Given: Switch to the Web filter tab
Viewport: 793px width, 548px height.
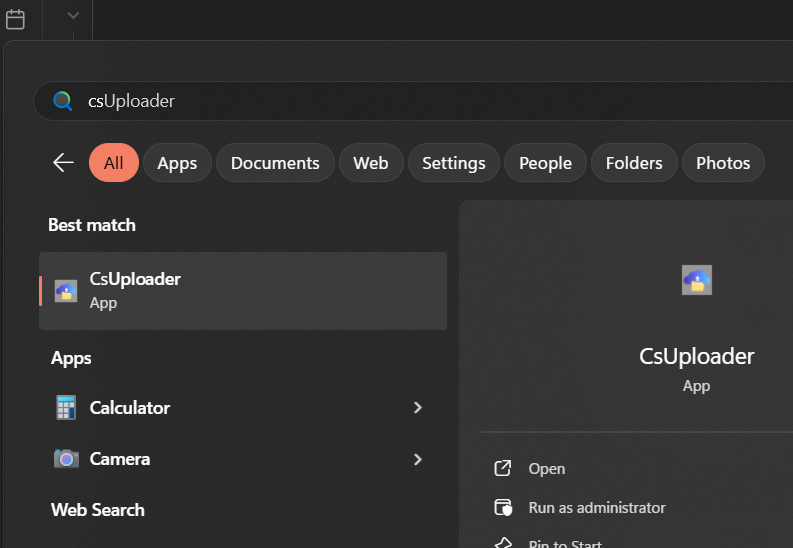Looking at the screenshot, I should click(371, 163).
